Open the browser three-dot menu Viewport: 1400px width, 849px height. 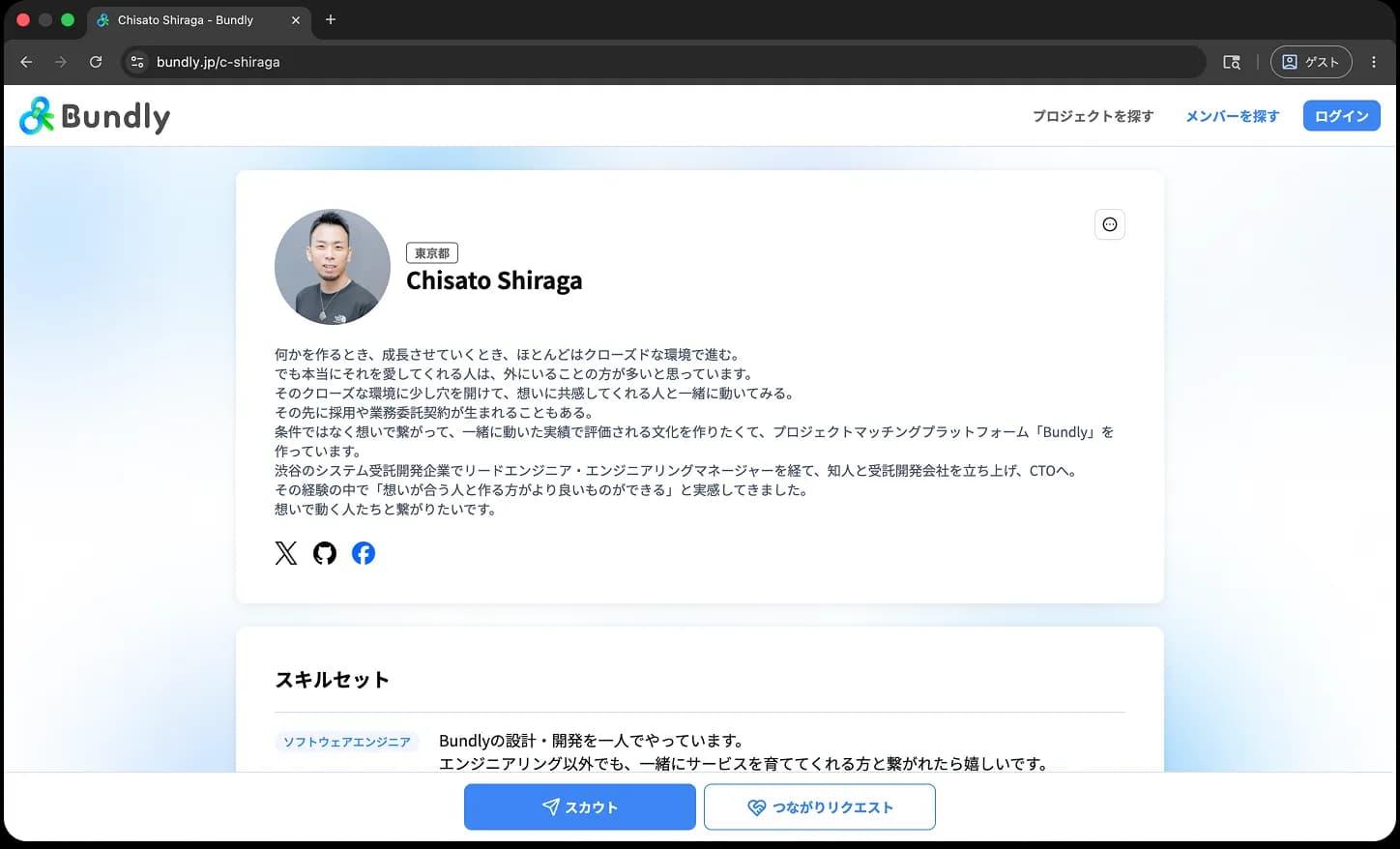click(1374, 62)
